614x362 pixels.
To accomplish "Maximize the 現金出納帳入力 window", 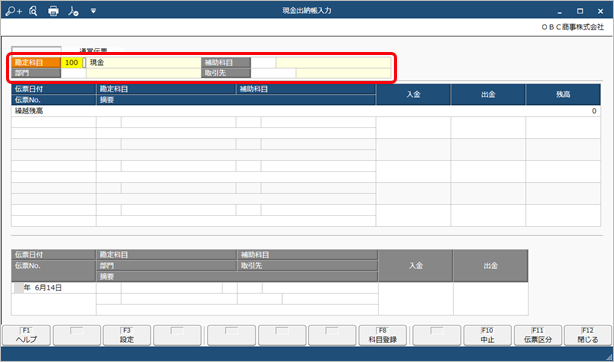I will pyautogui.click(x=580, y=11).
